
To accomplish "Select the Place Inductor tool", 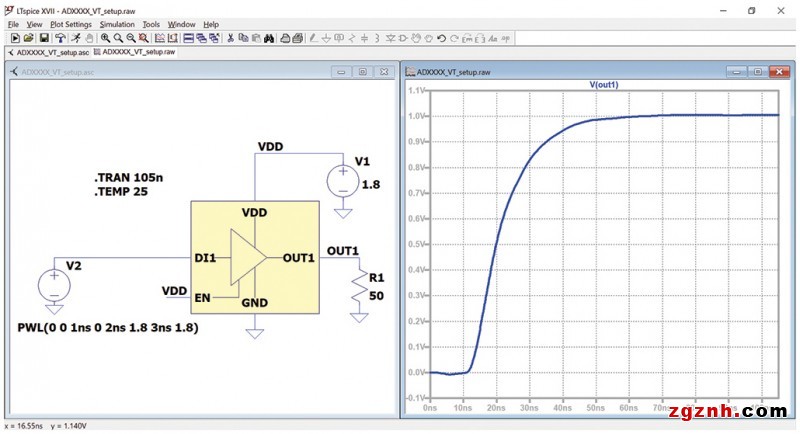I will (377, 38).
